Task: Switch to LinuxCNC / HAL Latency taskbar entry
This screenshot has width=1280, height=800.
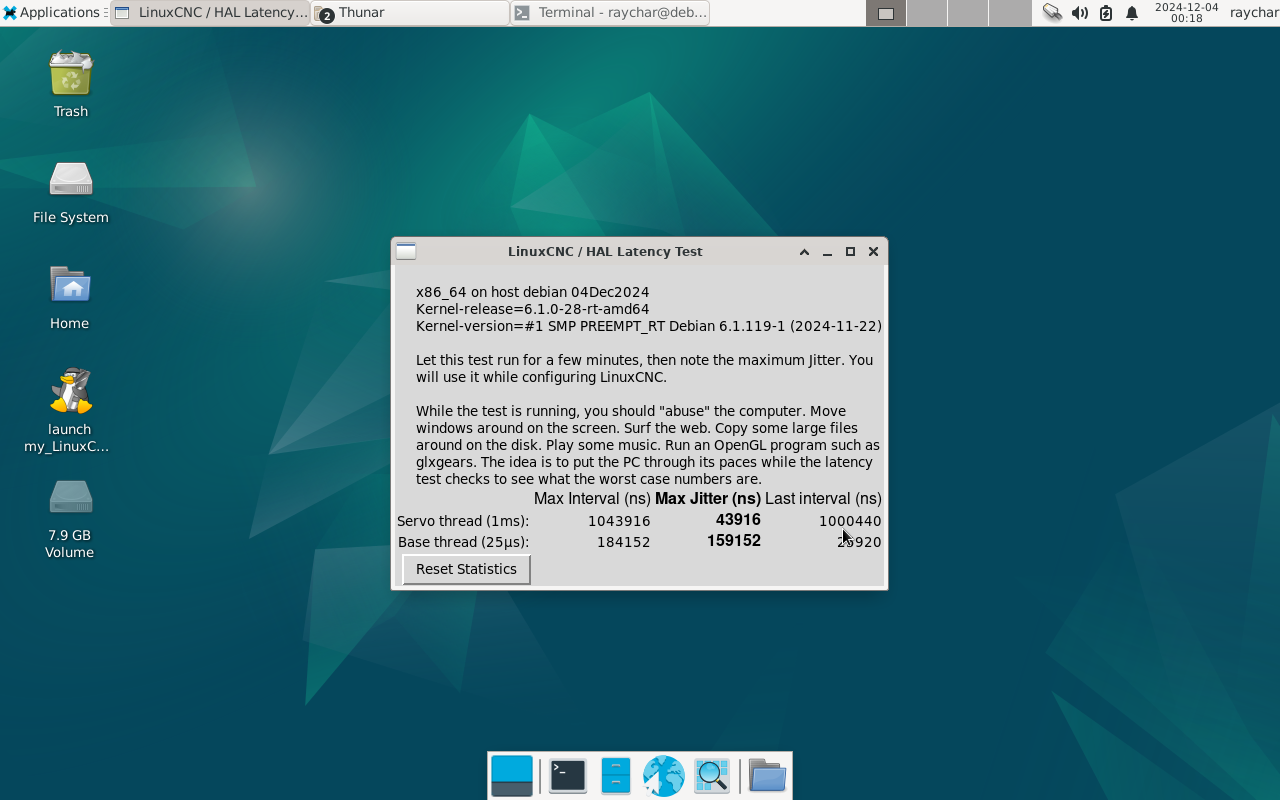Action: [x=210, y=13]
